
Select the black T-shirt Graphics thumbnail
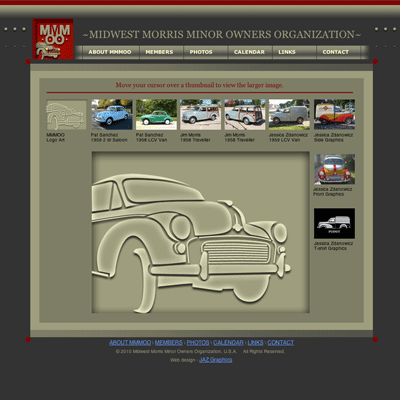point(334,223)
